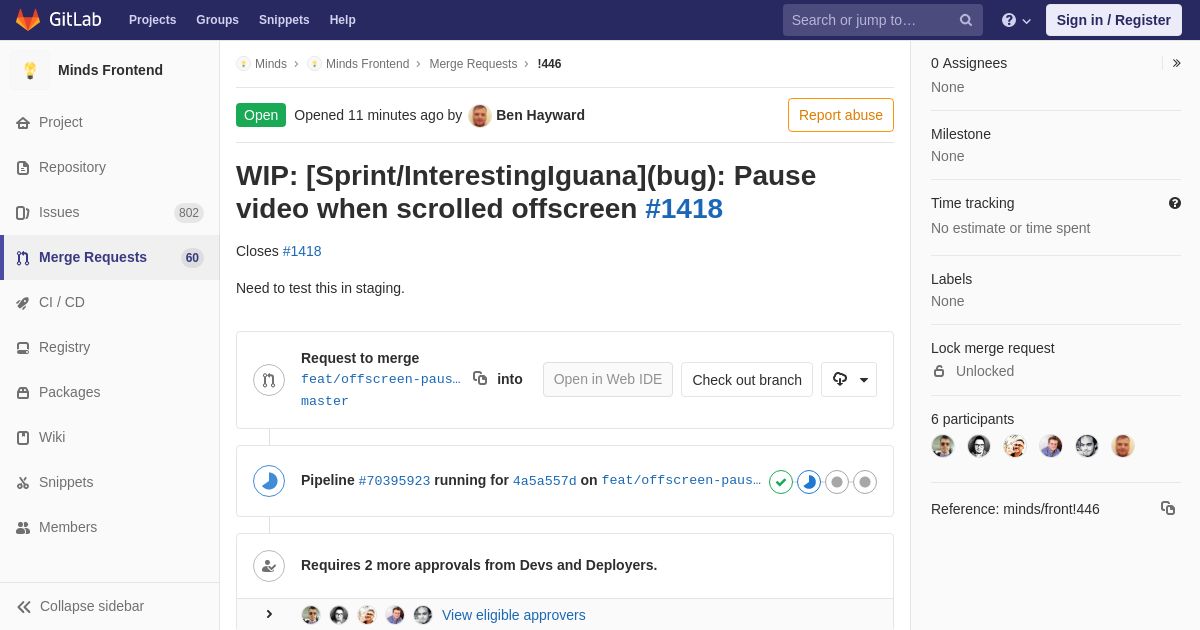Click Closes #1418 link
The height and width of the screenshot is (630, 1200).
[302, 251]
